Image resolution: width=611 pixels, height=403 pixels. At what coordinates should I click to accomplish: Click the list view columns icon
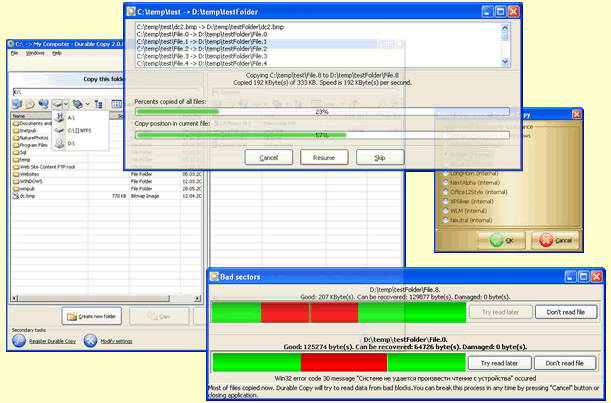click(x=117, y=104)
